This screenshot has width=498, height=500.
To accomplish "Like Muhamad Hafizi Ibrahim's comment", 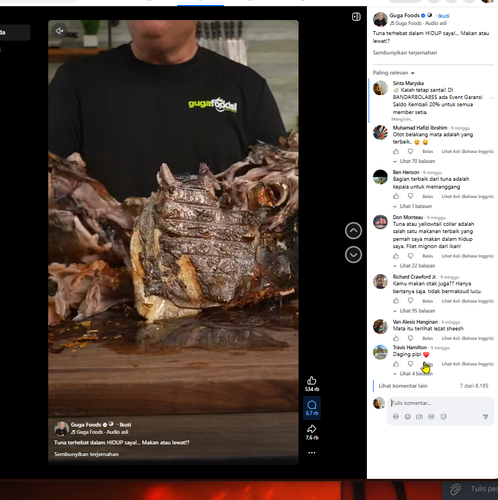I will tap(396, 151).
